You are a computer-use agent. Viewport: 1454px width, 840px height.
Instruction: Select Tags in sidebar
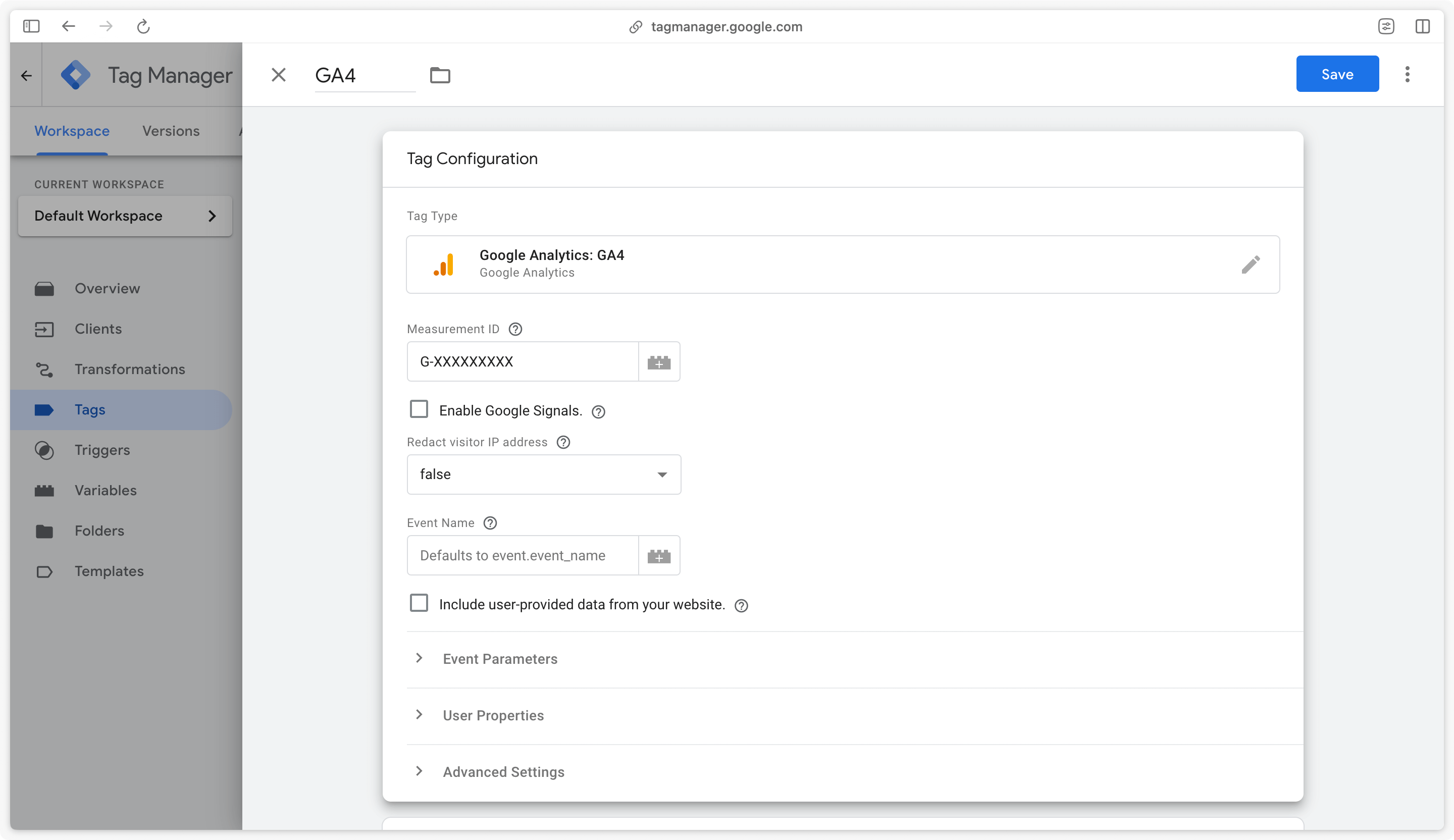click(x=121, y=409)
